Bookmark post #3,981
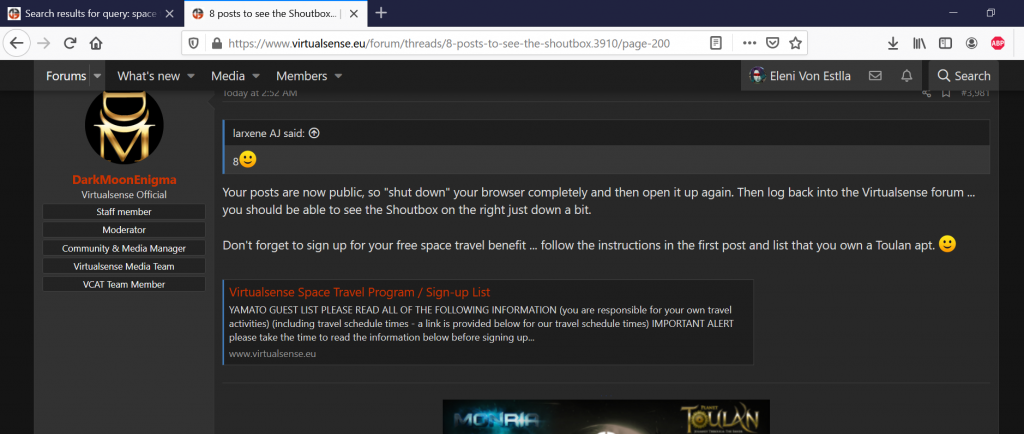The image size is (1024, 434). coord(946,93)
